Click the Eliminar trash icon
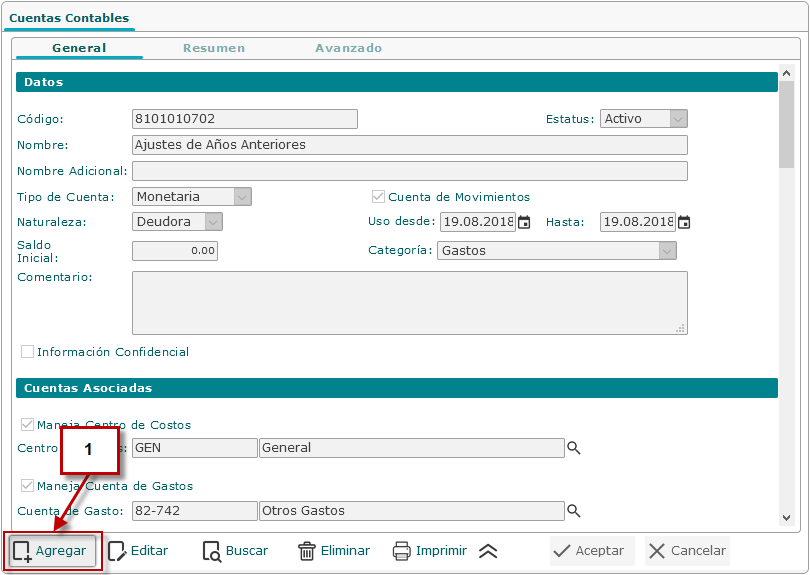This screenshot has width=810, height=575. [307, 551]
